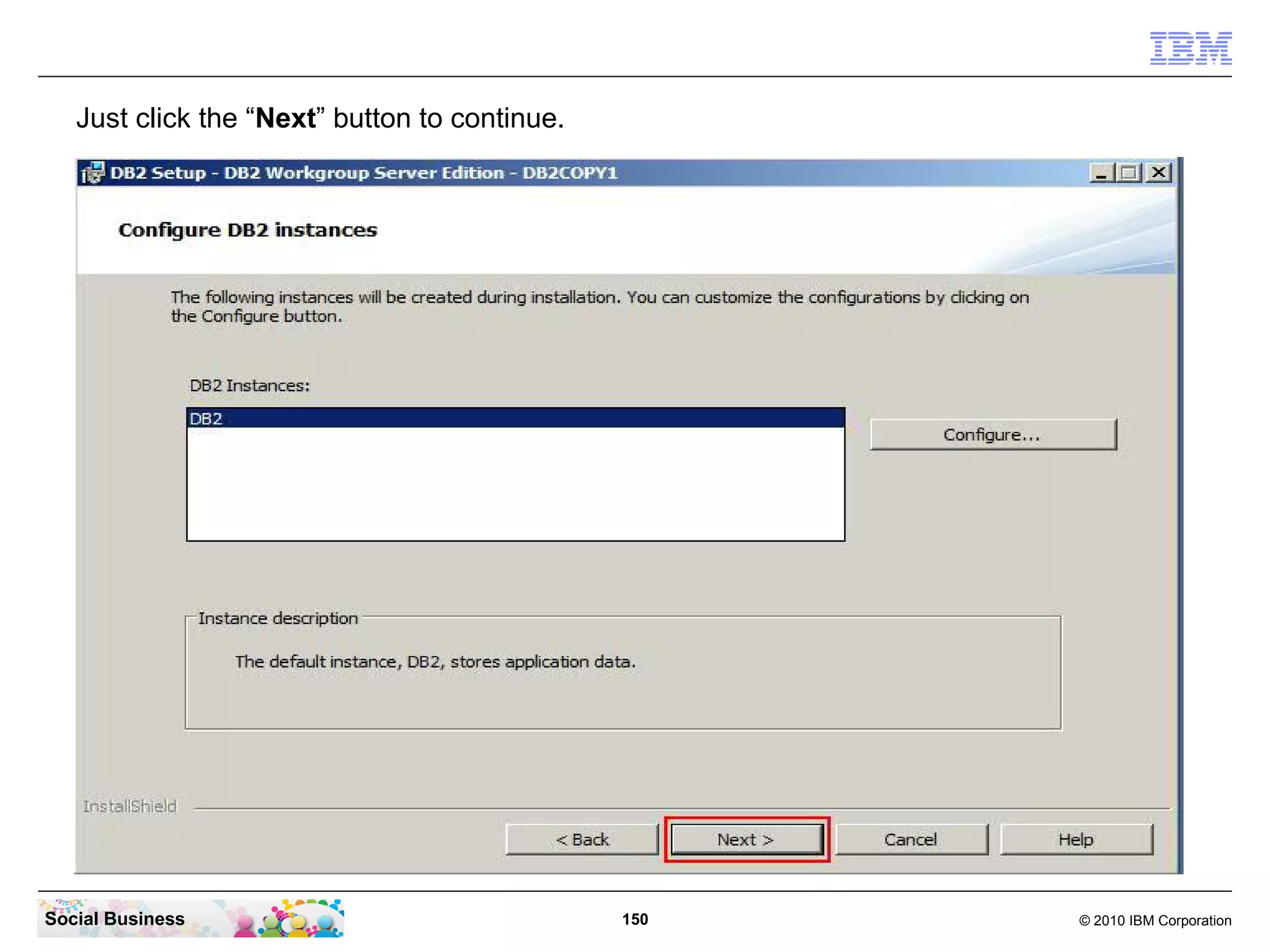Screen dimensions: 1270x952
Task: Click the 2010 IBM Corporation copyright text
Action: (x=1155, y=920)
